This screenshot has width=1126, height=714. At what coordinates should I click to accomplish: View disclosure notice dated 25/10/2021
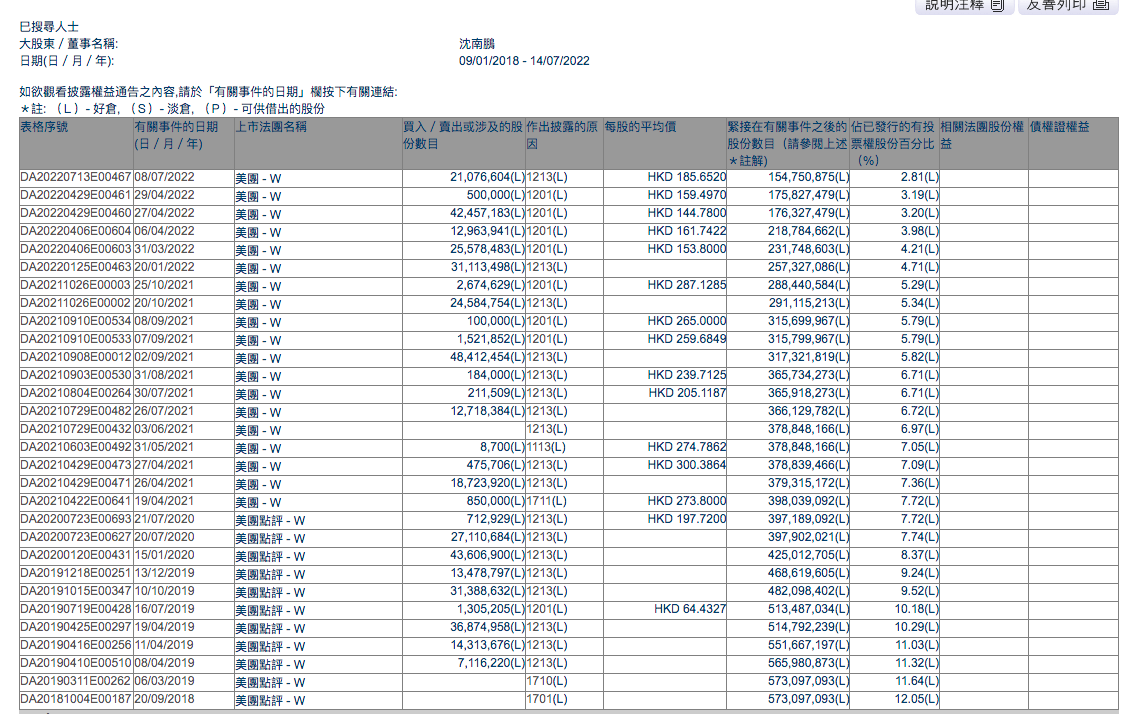(x=164, y=285)
